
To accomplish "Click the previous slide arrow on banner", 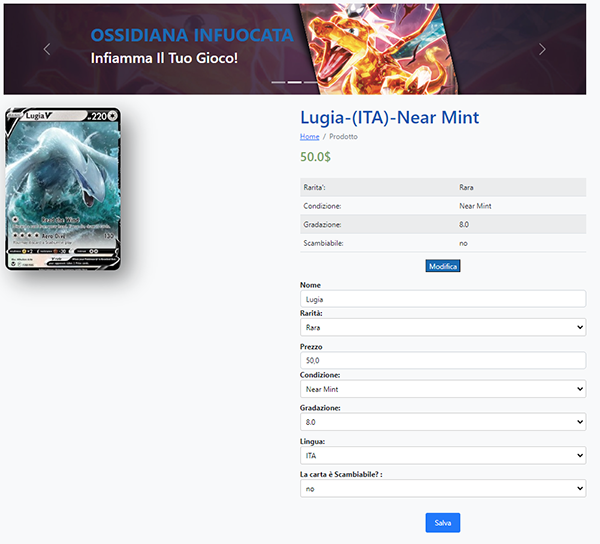I will (x=47, y=49).
